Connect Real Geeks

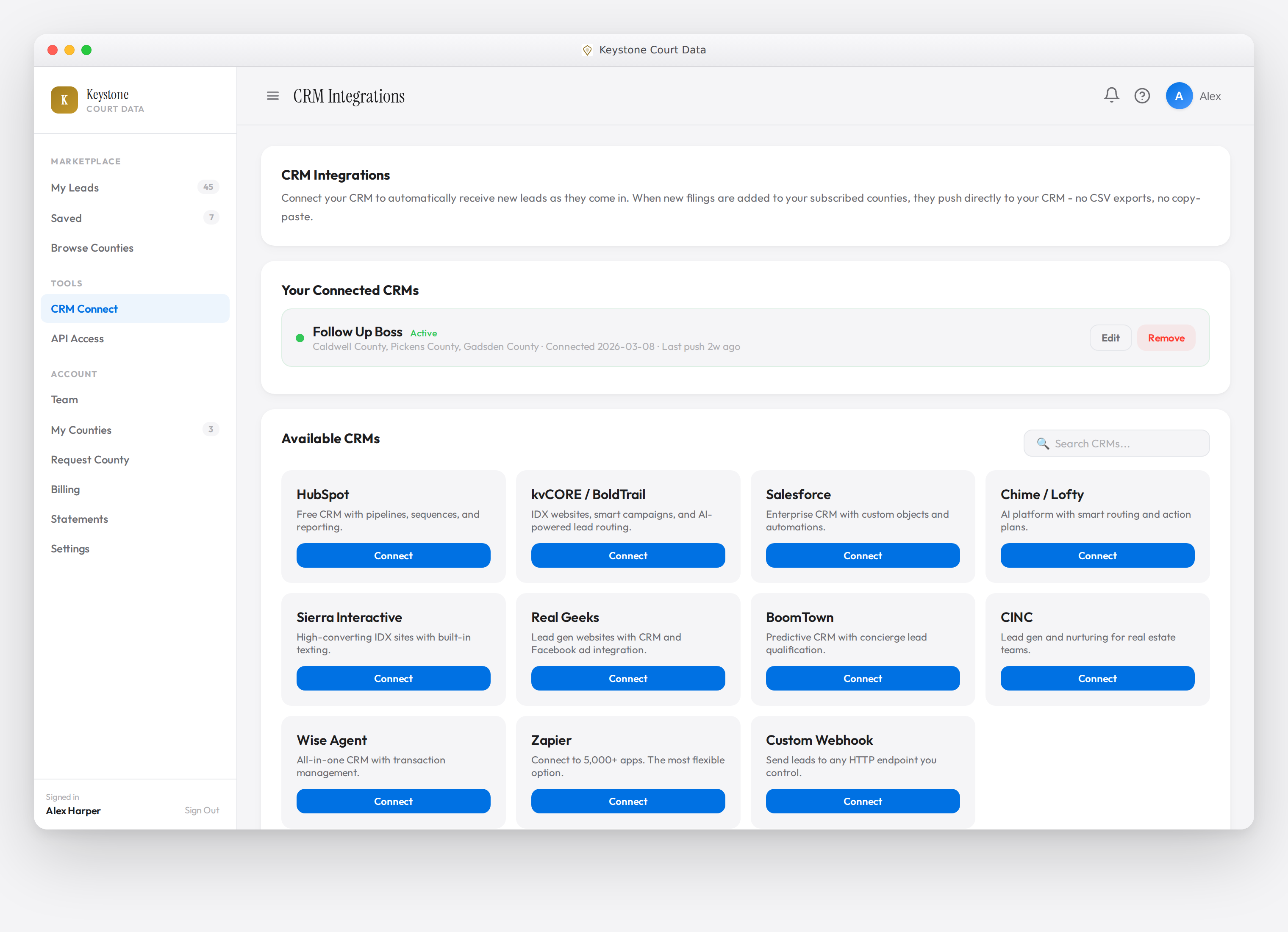(628, 679)
